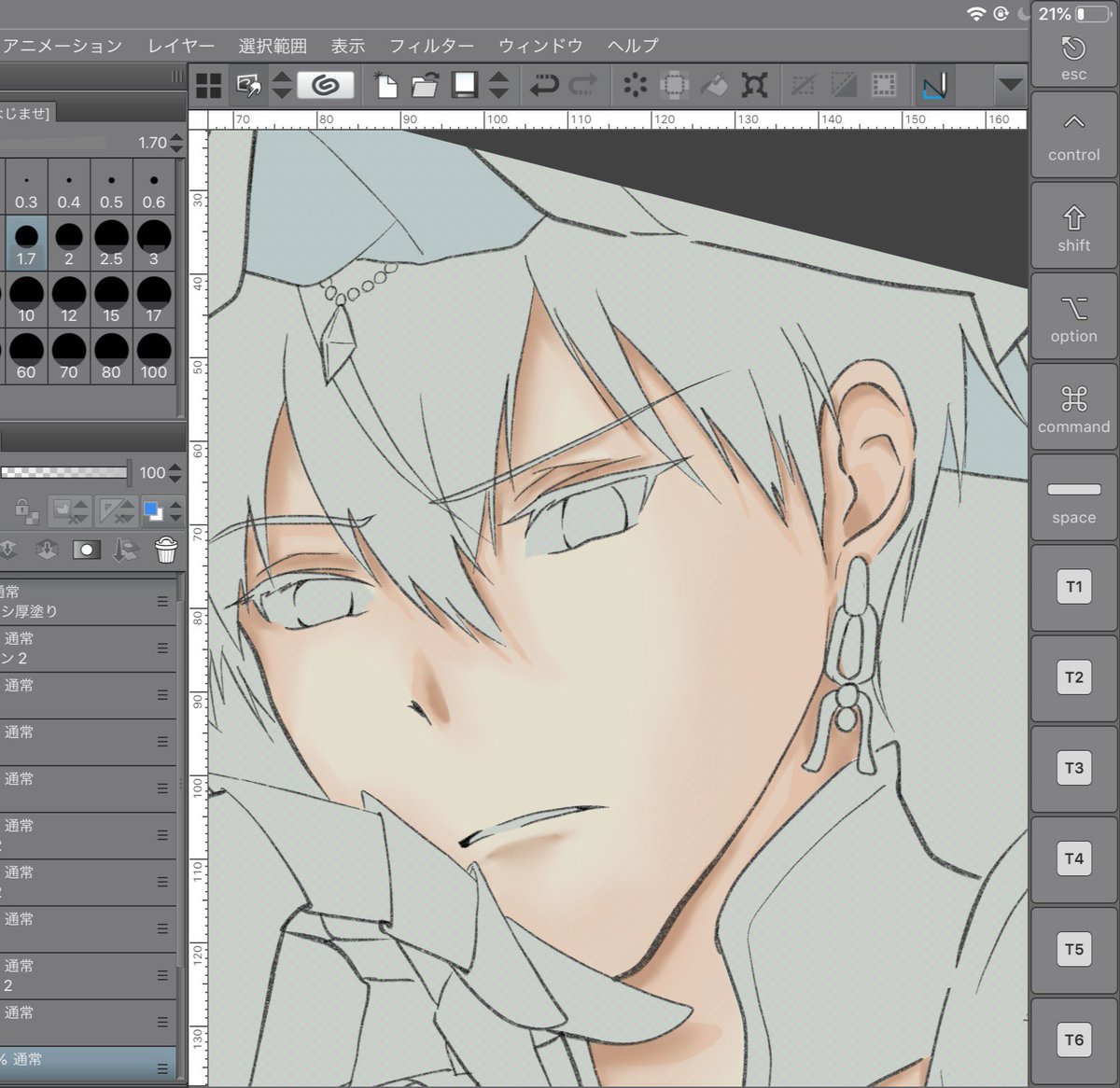Delete the layer with the trash can icon
1120x1088 pixels.
click(x=166, y=550)
